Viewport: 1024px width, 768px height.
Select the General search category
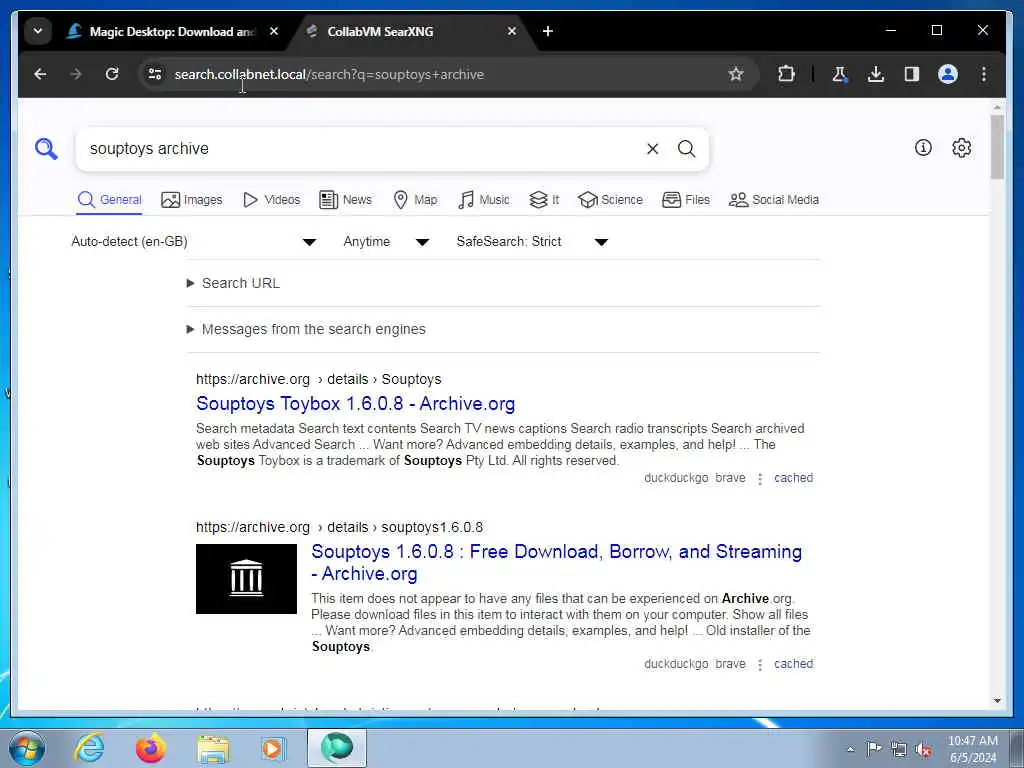pyautogui.click(x=109, y=200)
